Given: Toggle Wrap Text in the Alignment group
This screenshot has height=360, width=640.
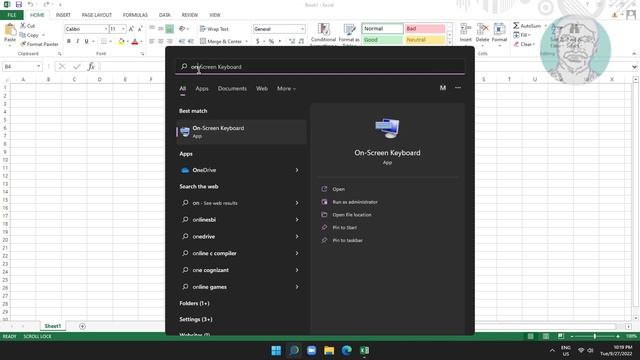Looking at the screenshot, I should tap(214, 29).
